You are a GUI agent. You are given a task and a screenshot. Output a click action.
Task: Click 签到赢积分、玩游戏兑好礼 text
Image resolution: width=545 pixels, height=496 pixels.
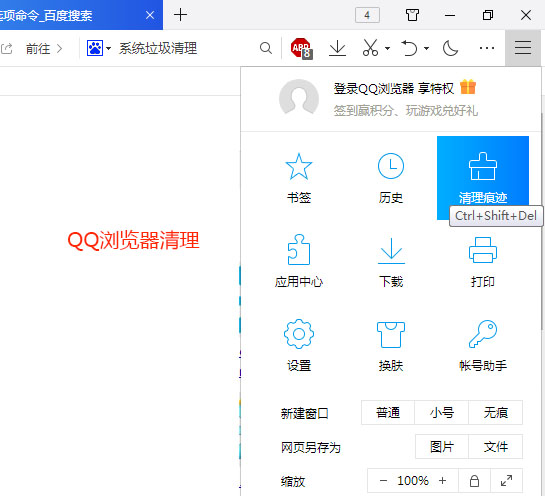pyautogui.click(x=406, y=111)
